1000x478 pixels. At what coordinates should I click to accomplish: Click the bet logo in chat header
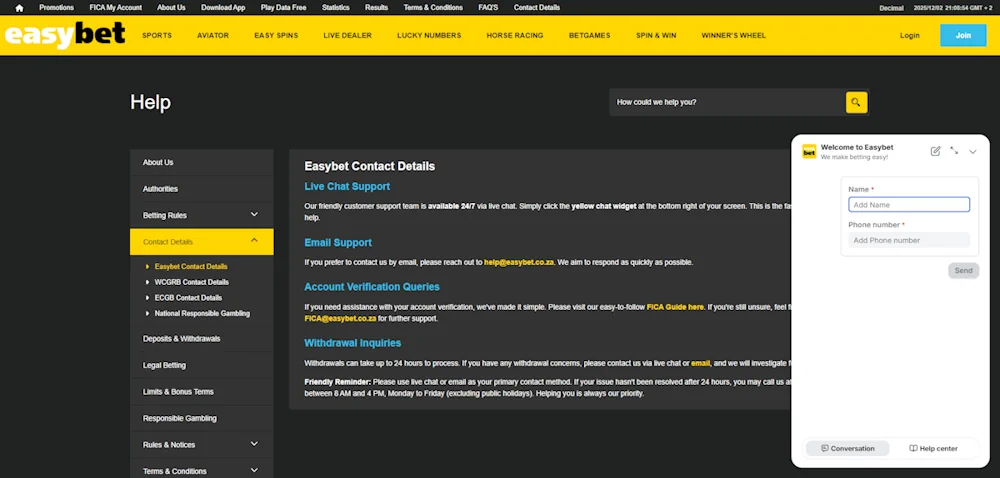tap(809, 152)
